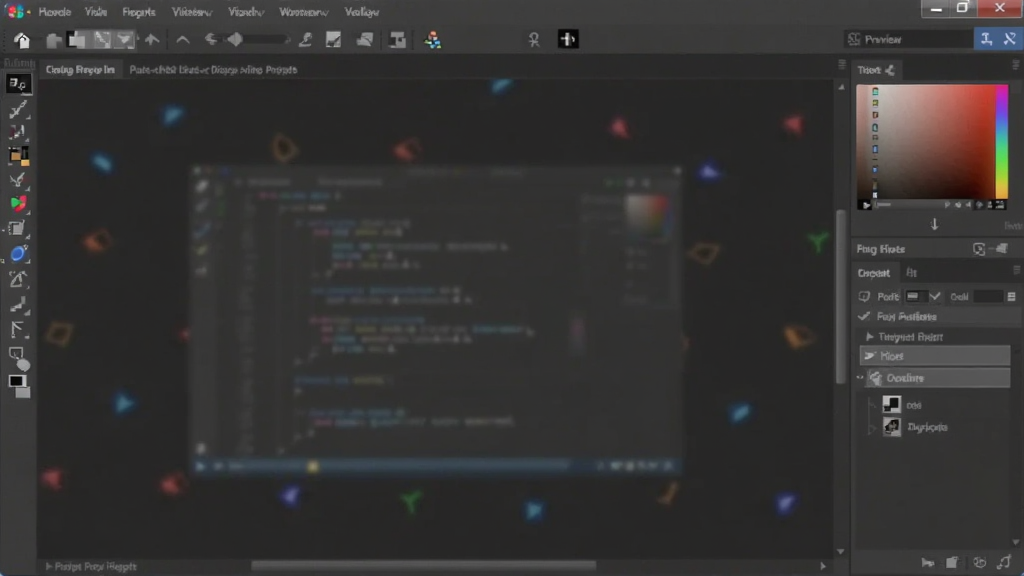Select the red and green heart-shaped tool
This screenshot has width=1024, height=576.
pyautogui.click(x=18, y=204)
